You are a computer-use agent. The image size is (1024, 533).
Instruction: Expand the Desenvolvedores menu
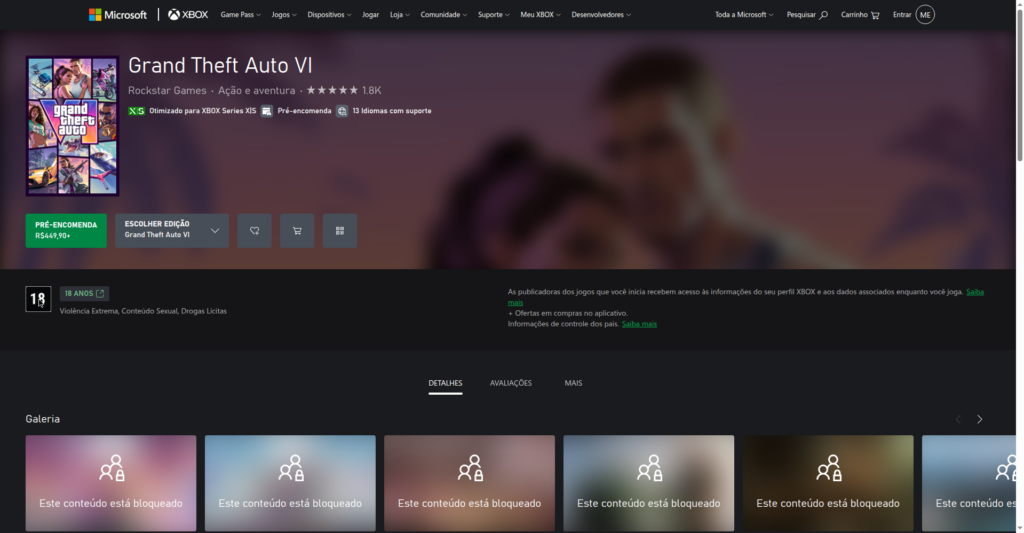point(601,14)
